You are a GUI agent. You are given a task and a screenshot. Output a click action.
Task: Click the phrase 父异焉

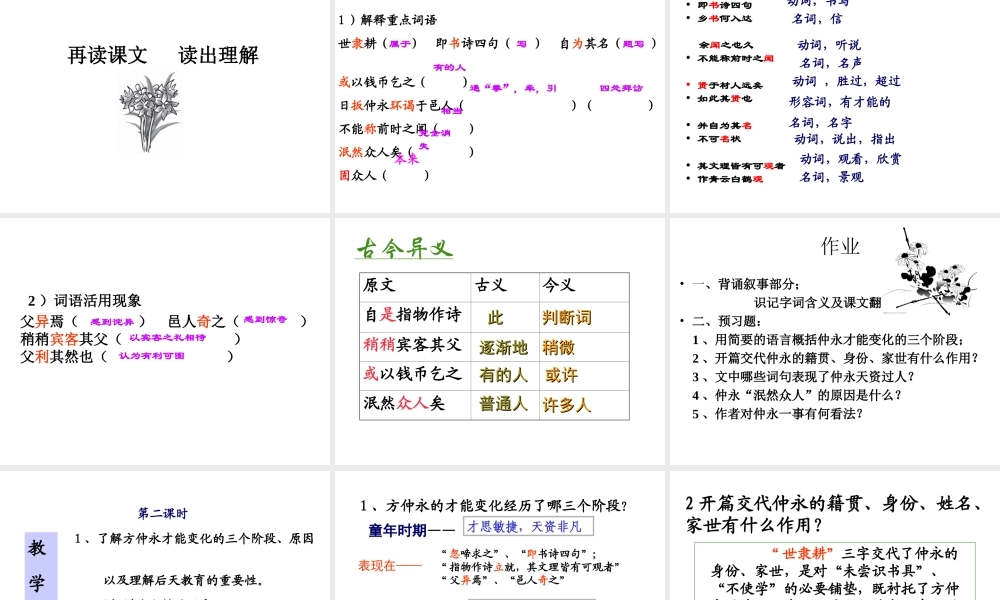click(42, 321)
